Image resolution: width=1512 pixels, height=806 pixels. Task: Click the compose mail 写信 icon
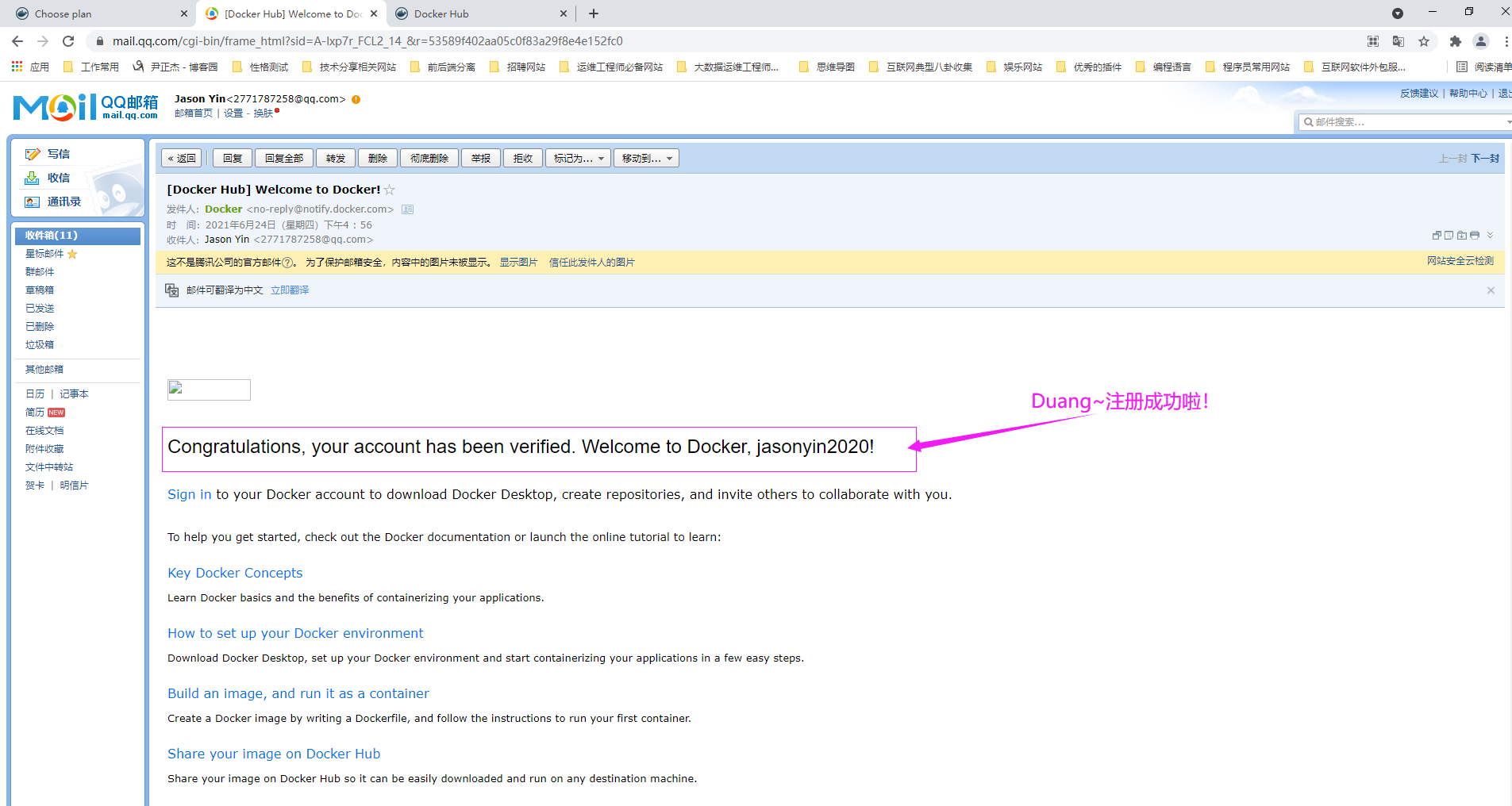(x=33, y=154)
